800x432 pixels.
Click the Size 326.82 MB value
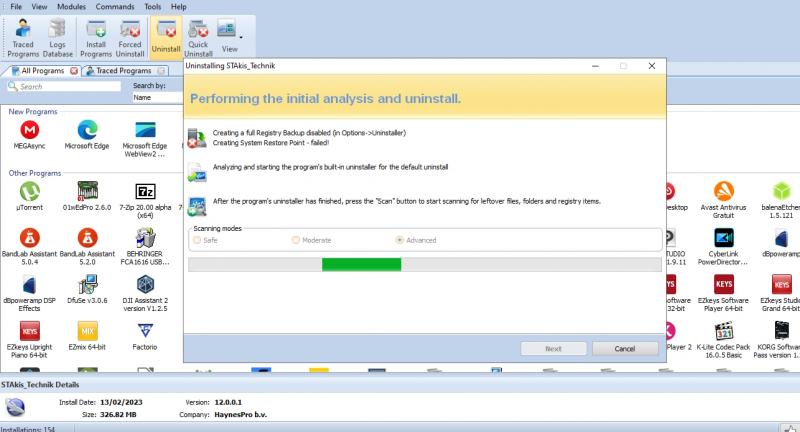(118, 415)
